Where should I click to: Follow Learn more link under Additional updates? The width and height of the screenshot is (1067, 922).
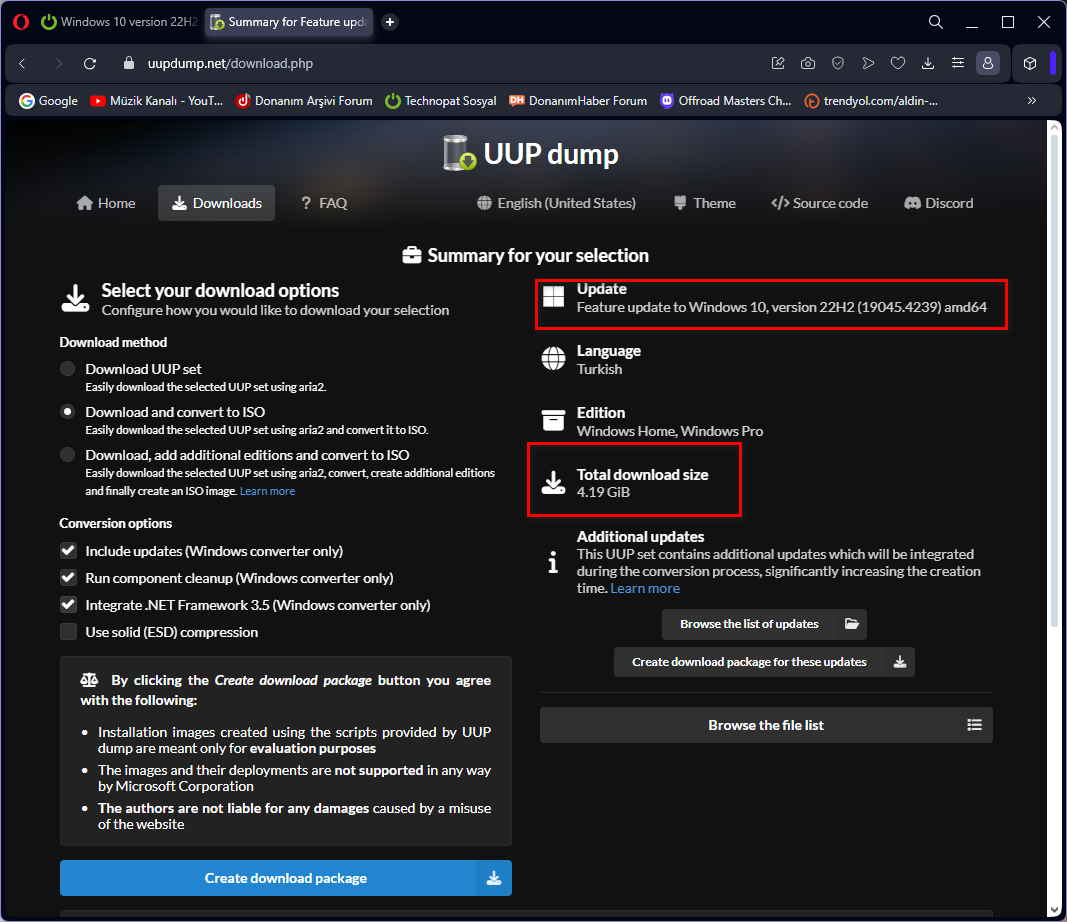(x=645, y=588)
